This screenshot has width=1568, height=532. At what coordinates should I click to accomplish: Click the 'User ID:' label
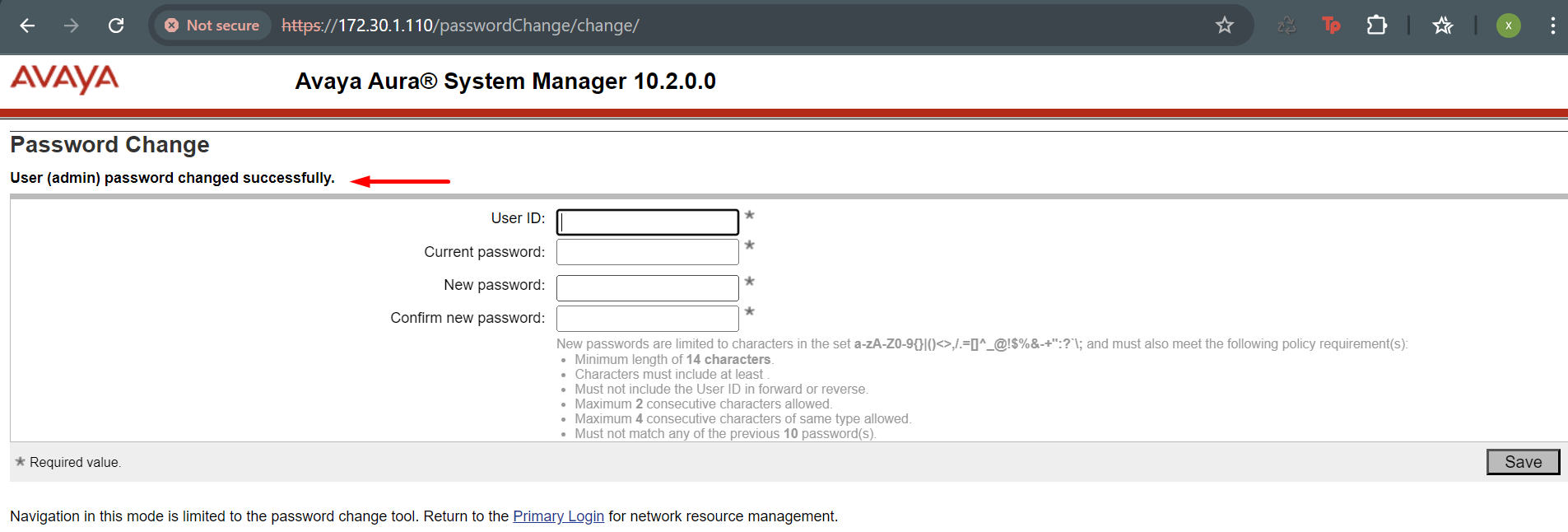[518, 218]
